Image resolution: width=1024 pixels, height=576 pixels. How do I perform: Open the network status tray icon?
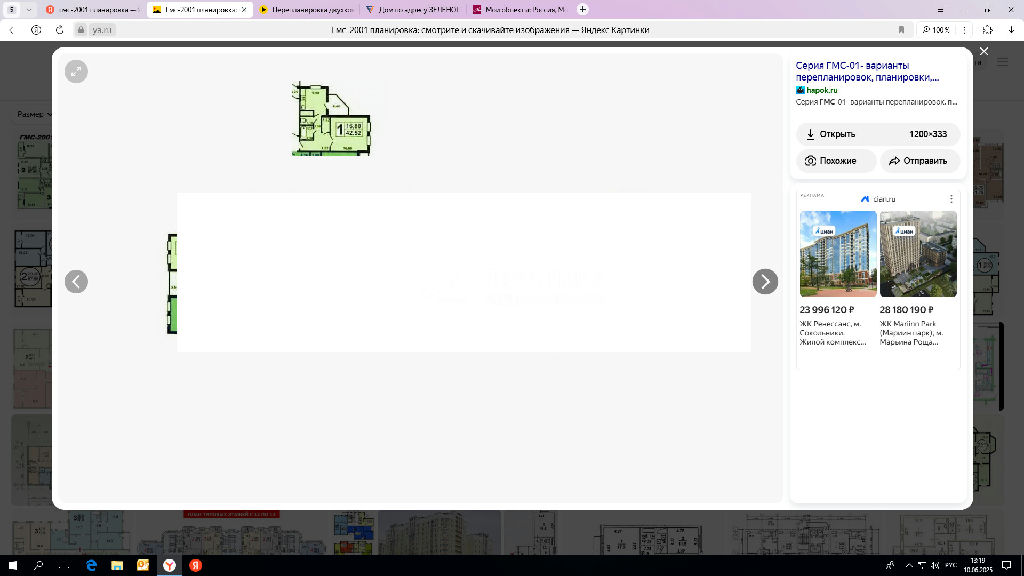coord(921,566)
